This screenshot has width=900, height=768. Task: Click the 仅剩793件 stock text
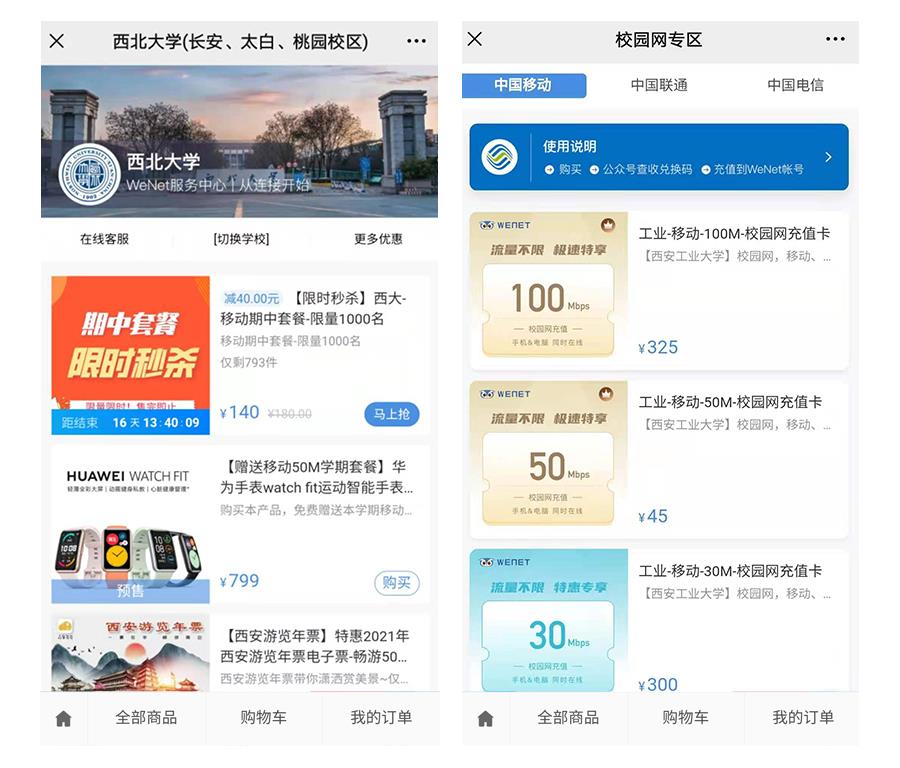(x=249, y=363)
